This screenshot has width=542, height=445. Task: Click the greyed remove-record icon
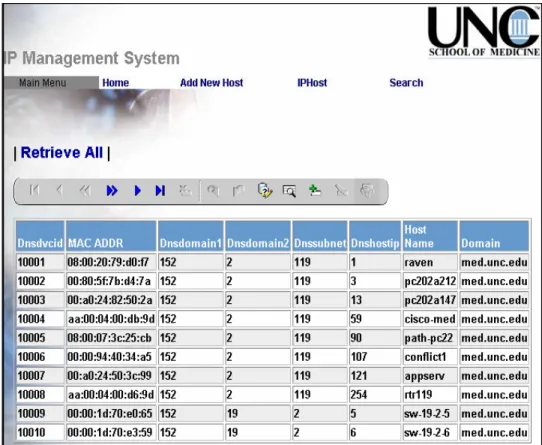tap(341, 191)
